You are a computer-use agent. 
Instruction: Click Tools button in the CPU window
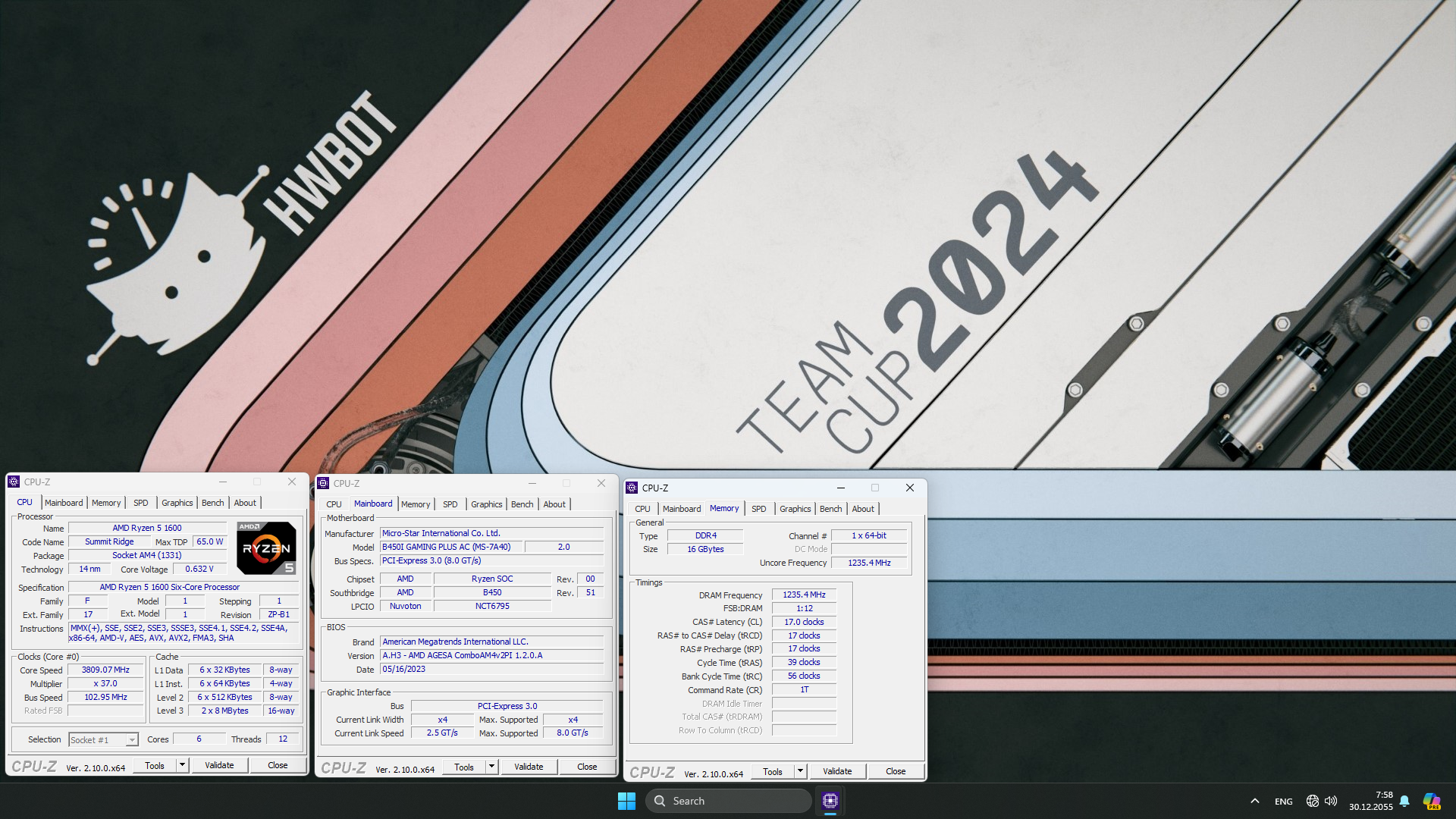click(x=155, y=766)
